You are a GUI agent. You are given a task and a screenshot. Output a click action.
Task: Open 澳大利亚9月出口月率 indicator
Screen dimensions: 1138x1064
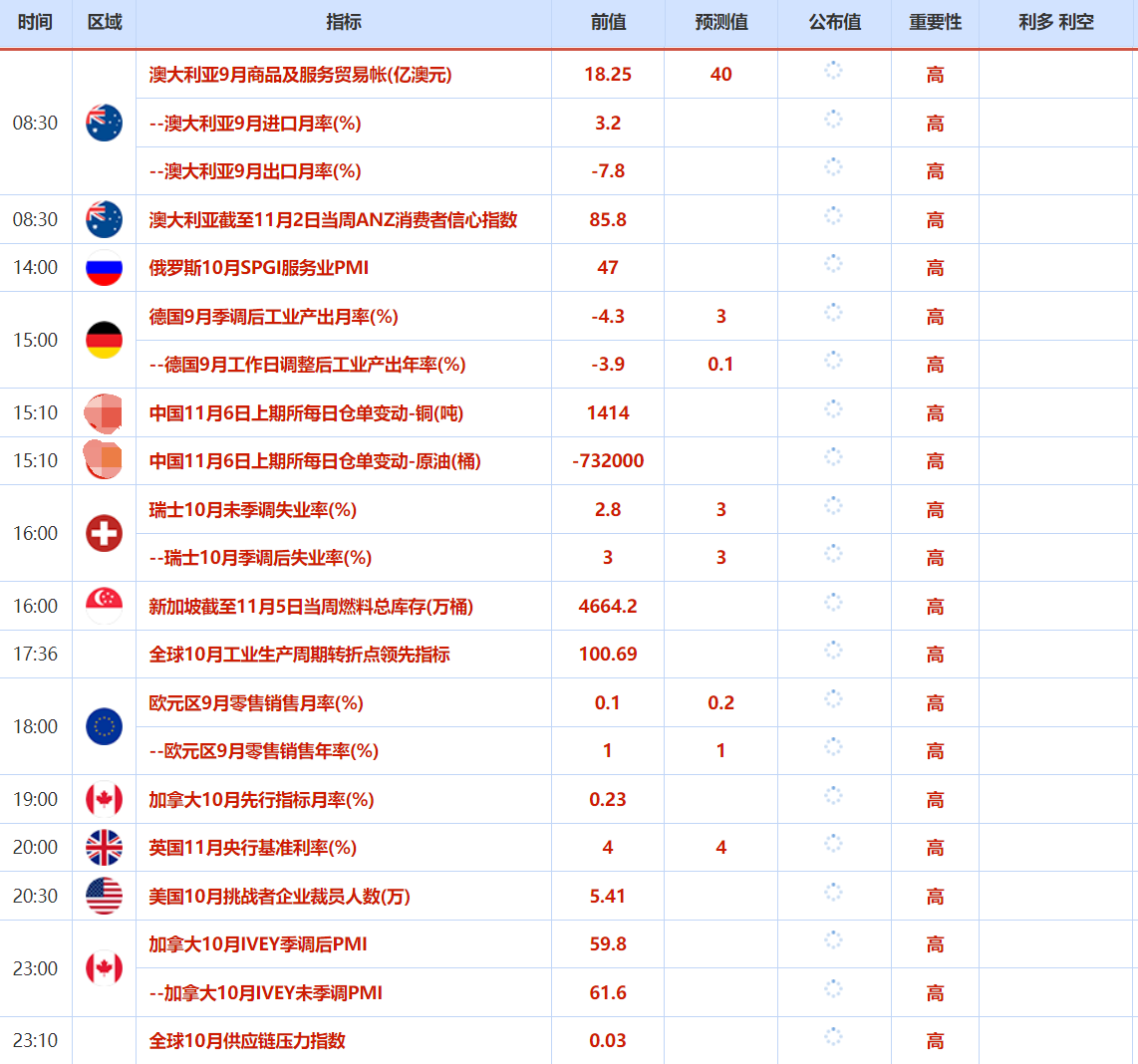(x=255, y=171)
